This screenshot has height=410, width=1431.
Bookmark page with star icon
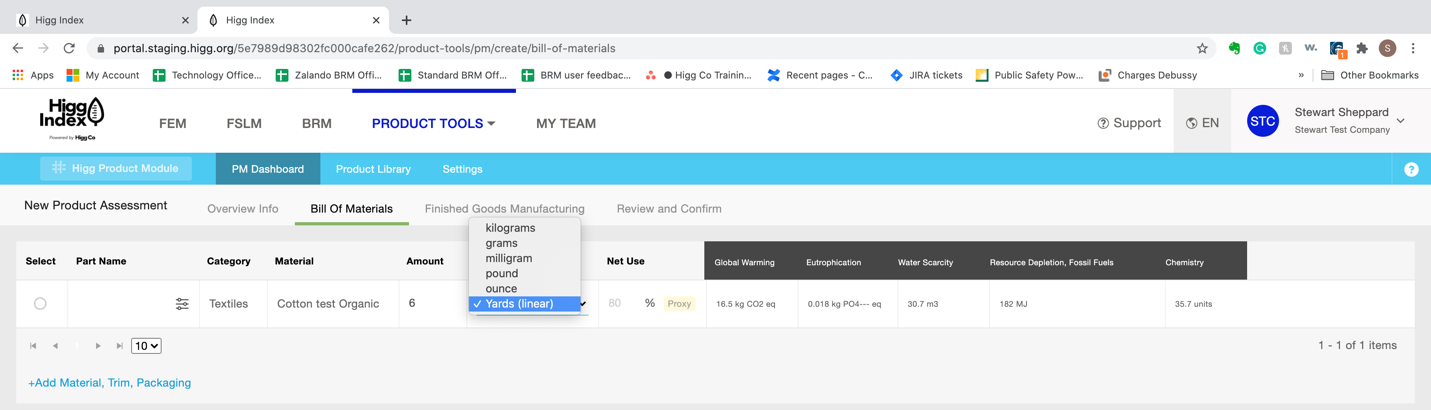(x=1202, y=48)
